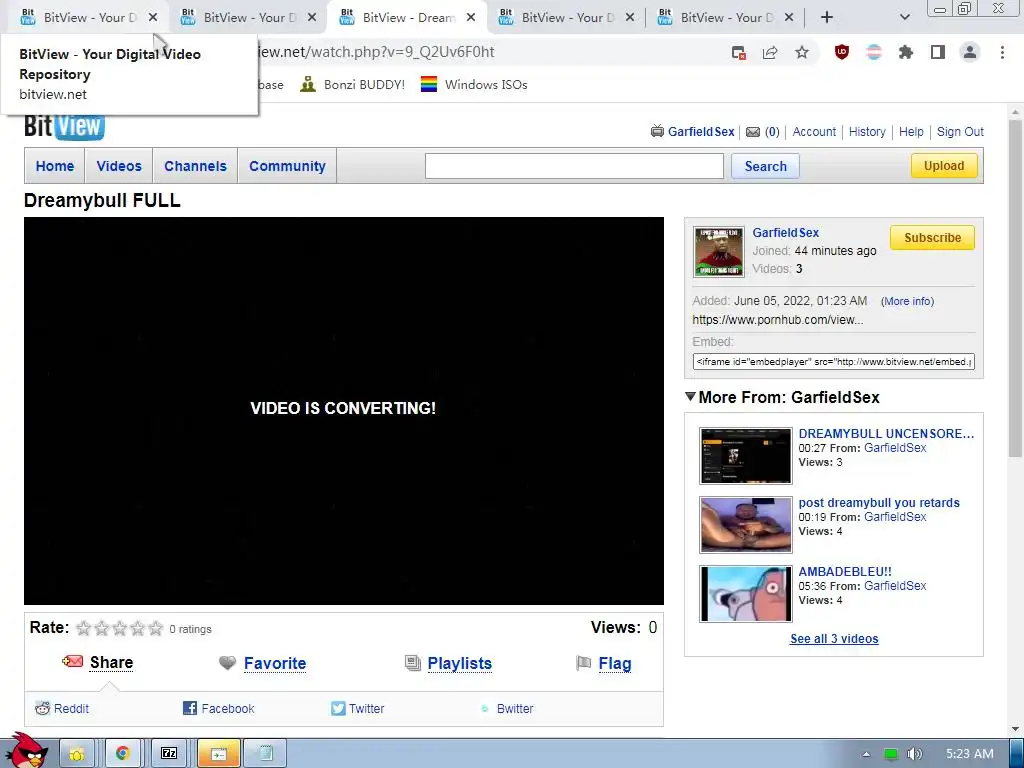
Task: Open the Extensions puzzle piece menu
Action: pyautogui.click(x=906, y=52)
